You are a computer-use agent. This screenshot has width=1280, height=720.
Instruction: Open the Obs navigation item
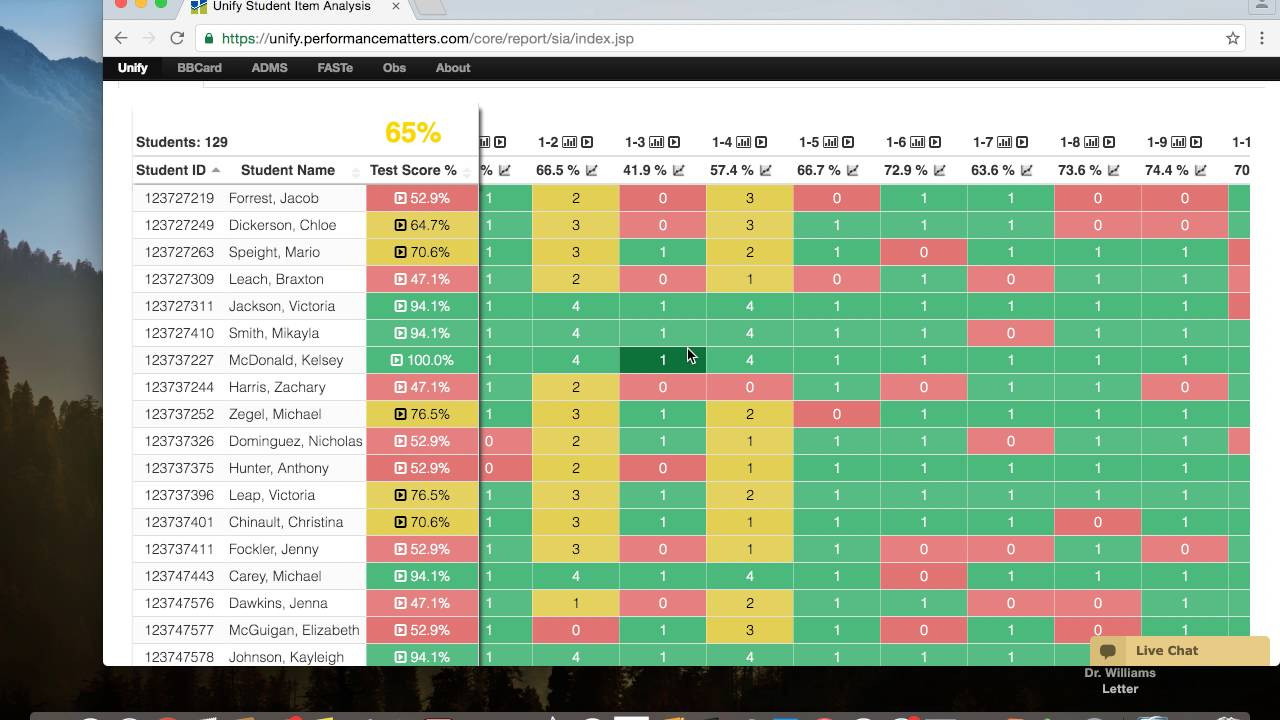(394, 68)
